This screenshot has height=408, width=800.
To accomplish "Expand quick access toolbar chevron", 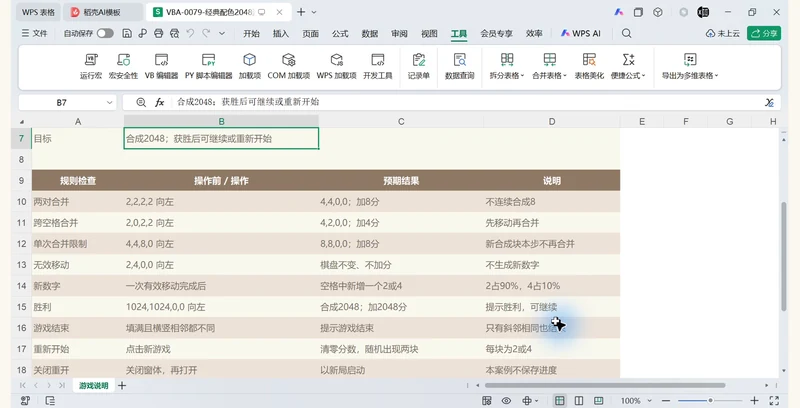I will tap(222, 33).
